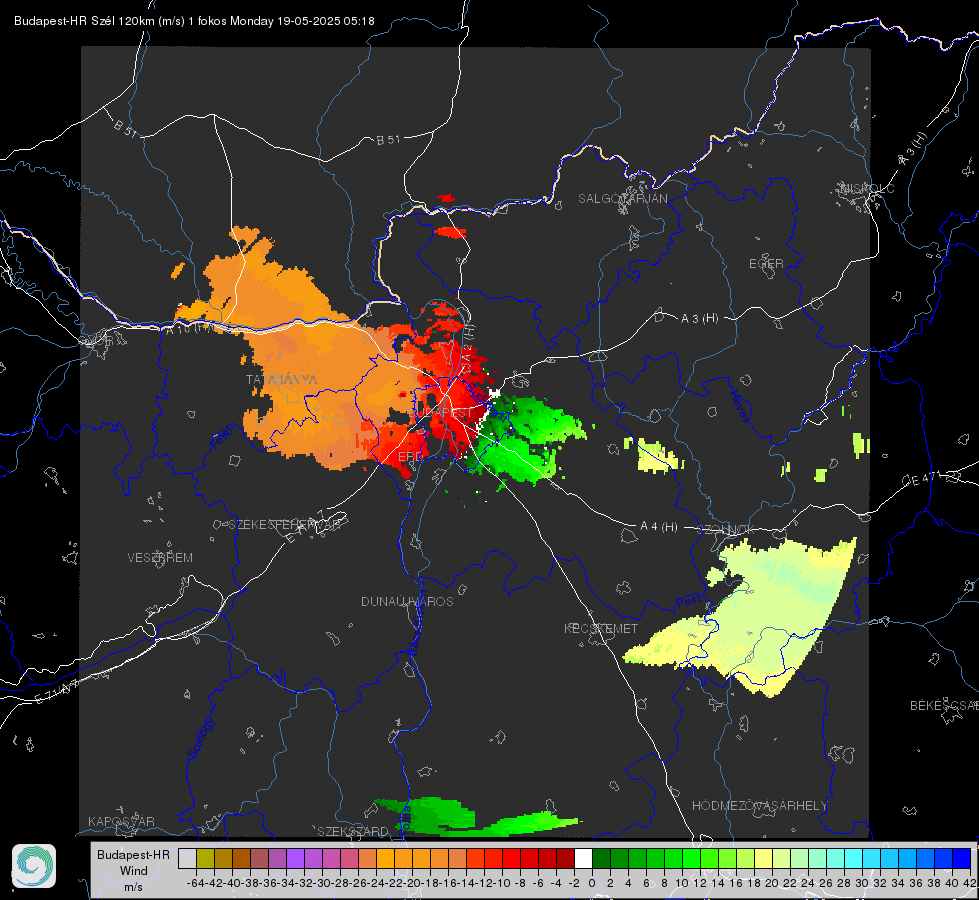The image size is (979, 900).
Task: Click the HODMEZOVASARHELY city label
Action: point(759,806)
